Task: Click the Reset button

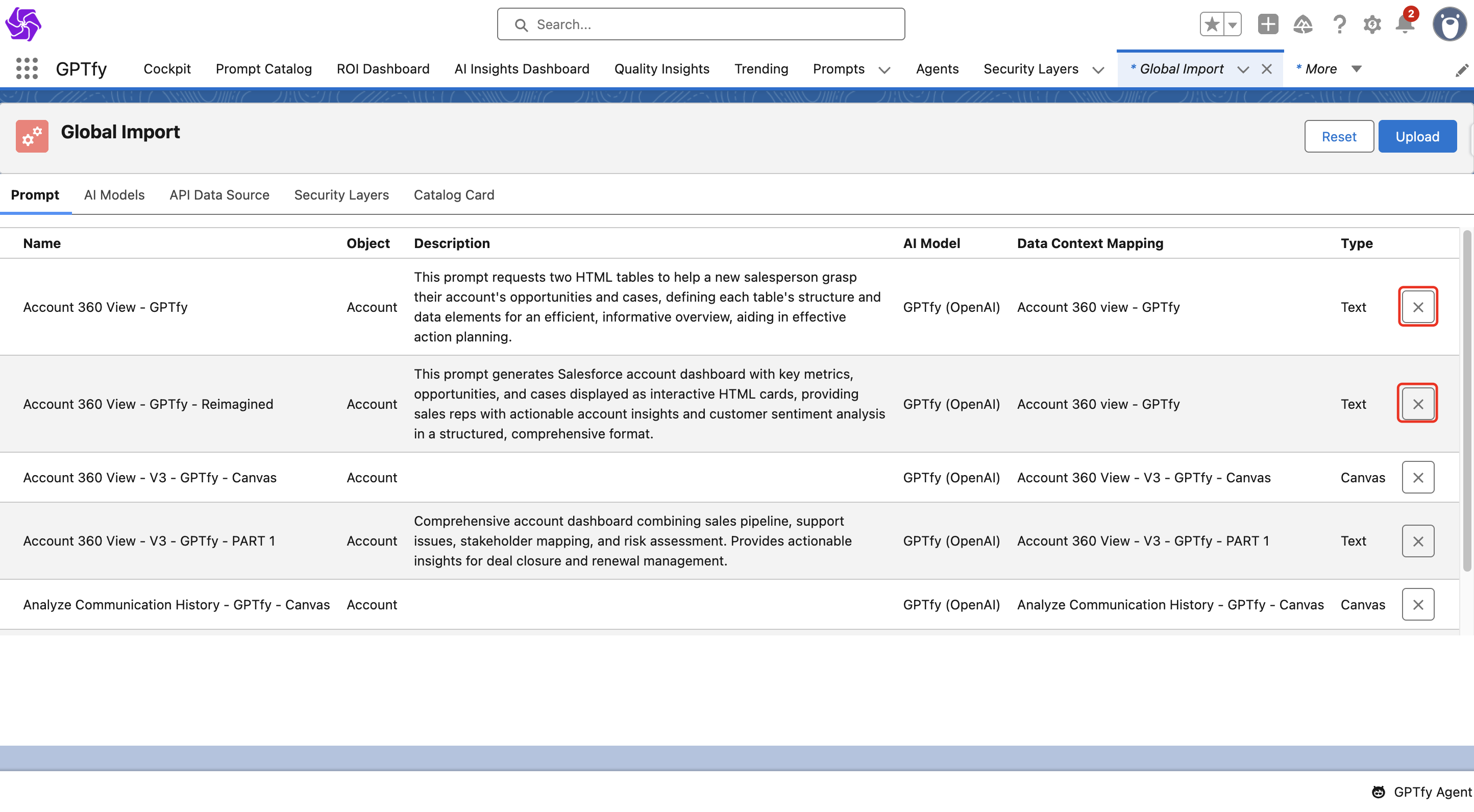Action: (x=1338, y=136)
